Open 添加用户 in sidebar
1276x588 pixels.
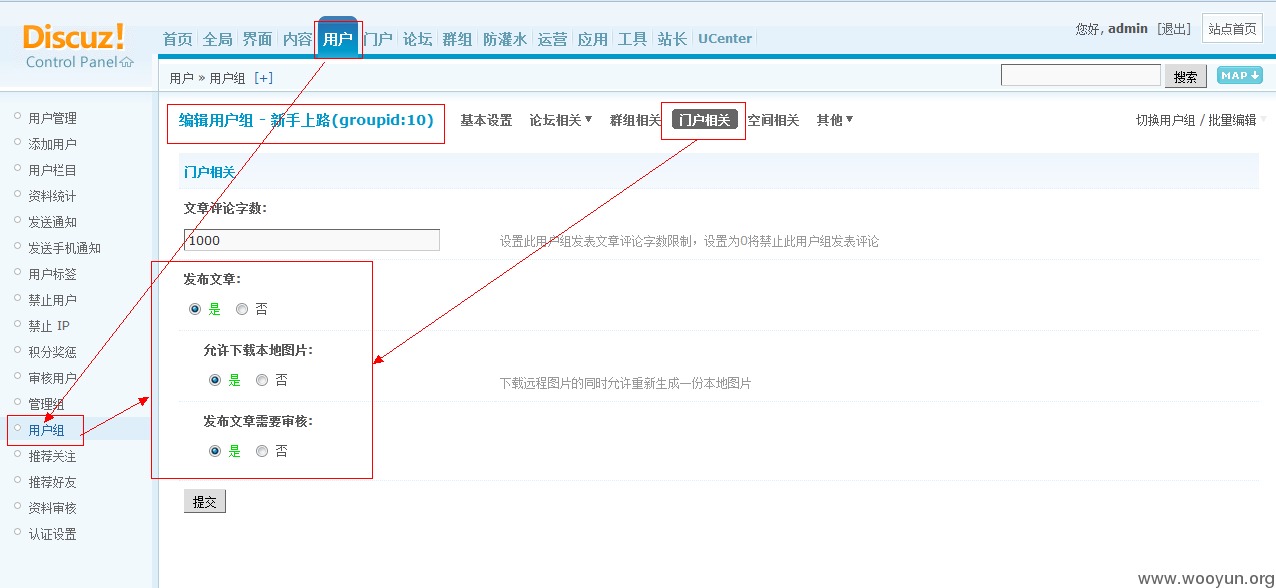click(52, 144)
